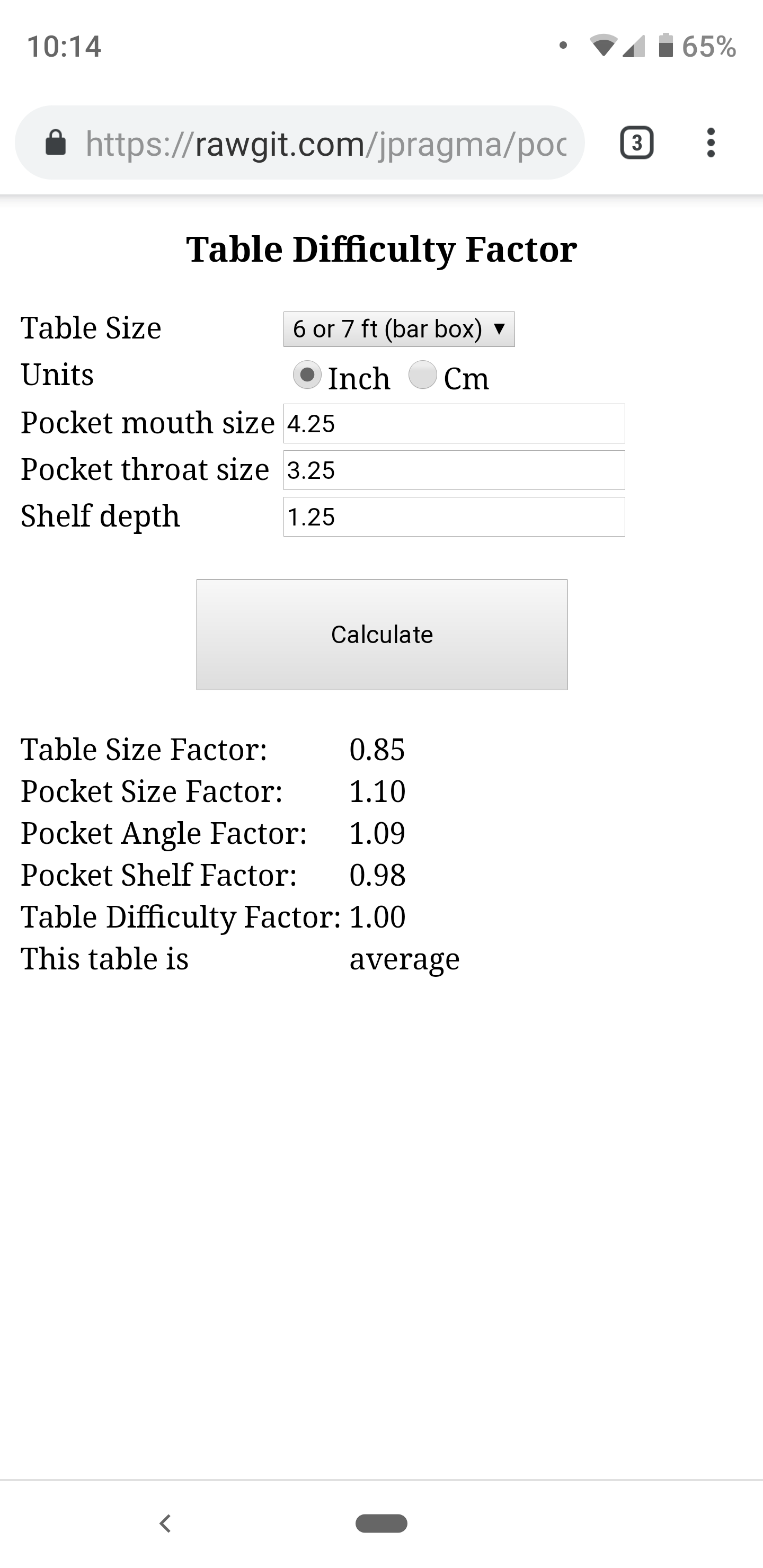763x1568 pixels.
Task: Tap the Android back navigation arrow
Action: click(165, 1523)
